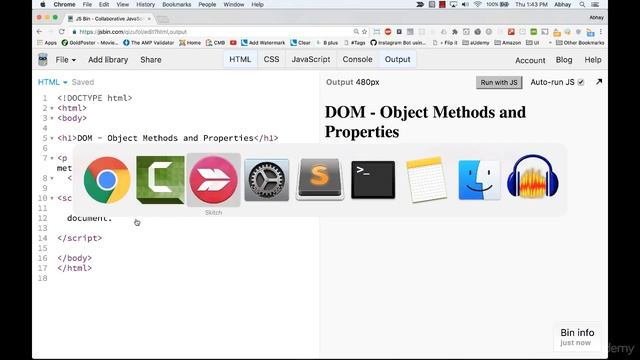640x360 pixels.
Task: Click the Bin info box
Action: point(577,337)
